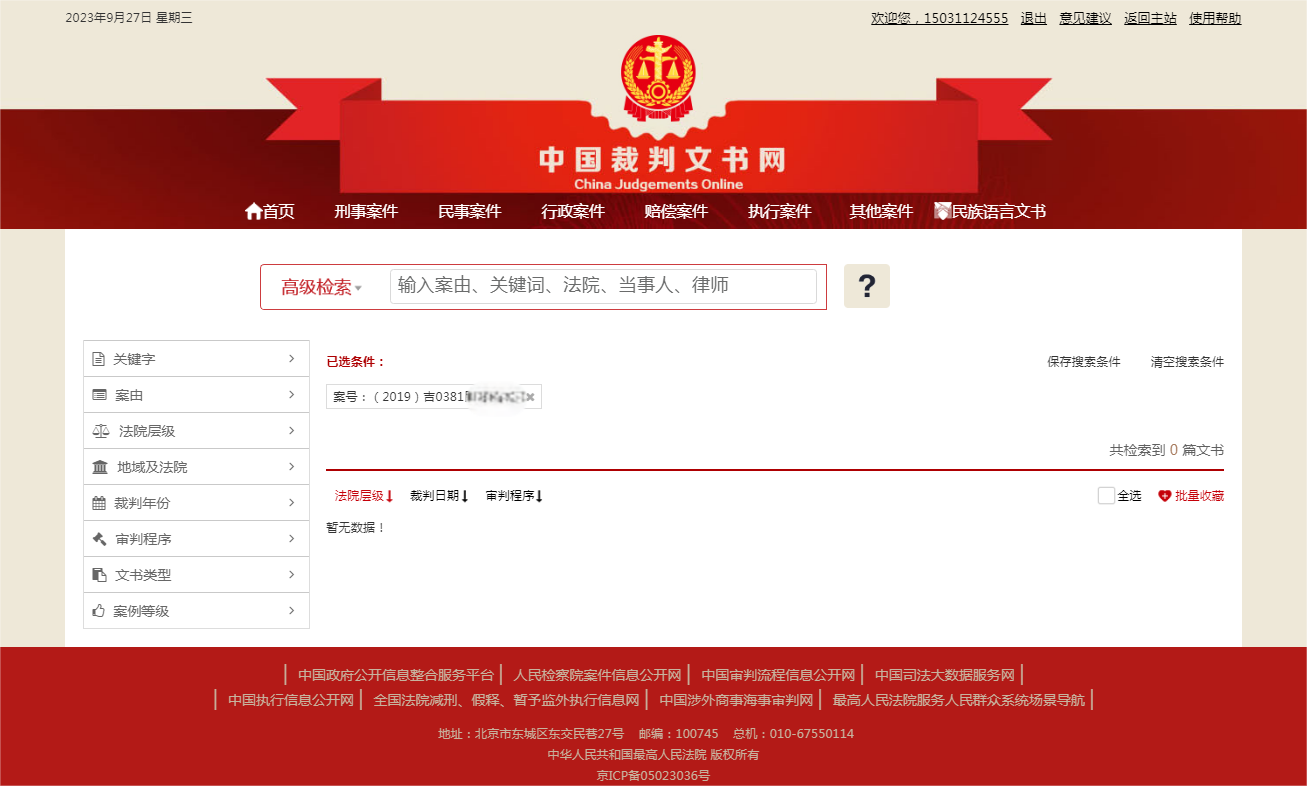Click the thumbs-up icon for 案例等级
The height and width of the screenshot is (786, 1307).
coord(98,611)
